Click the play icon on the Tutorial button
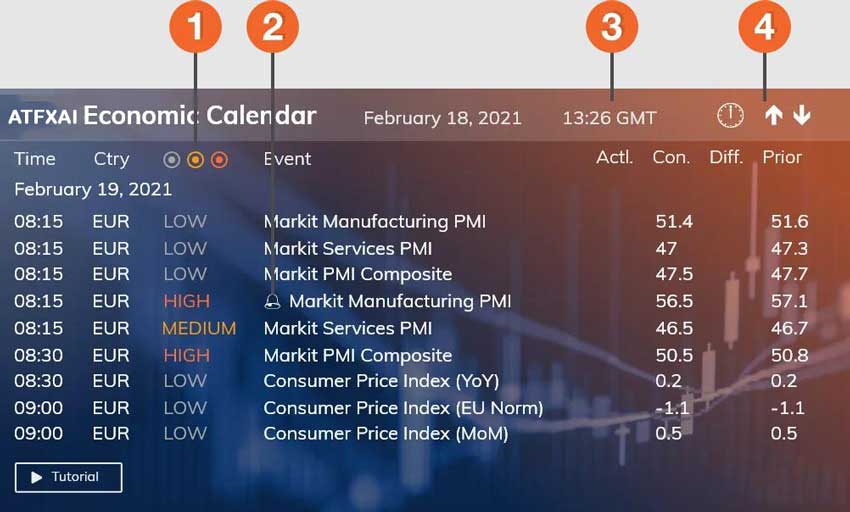The height and width of the screenshot is (512, 850). point(37,478)
